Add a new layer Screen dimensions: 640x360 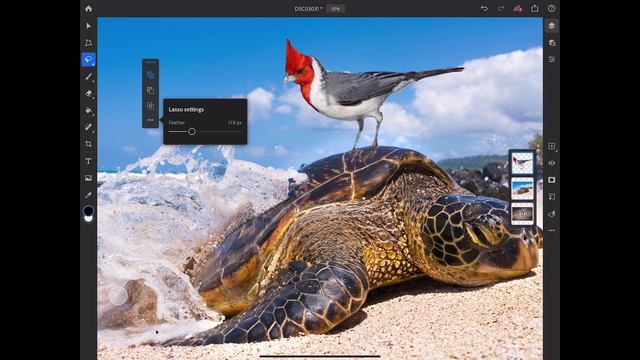[x=552, y=146]
